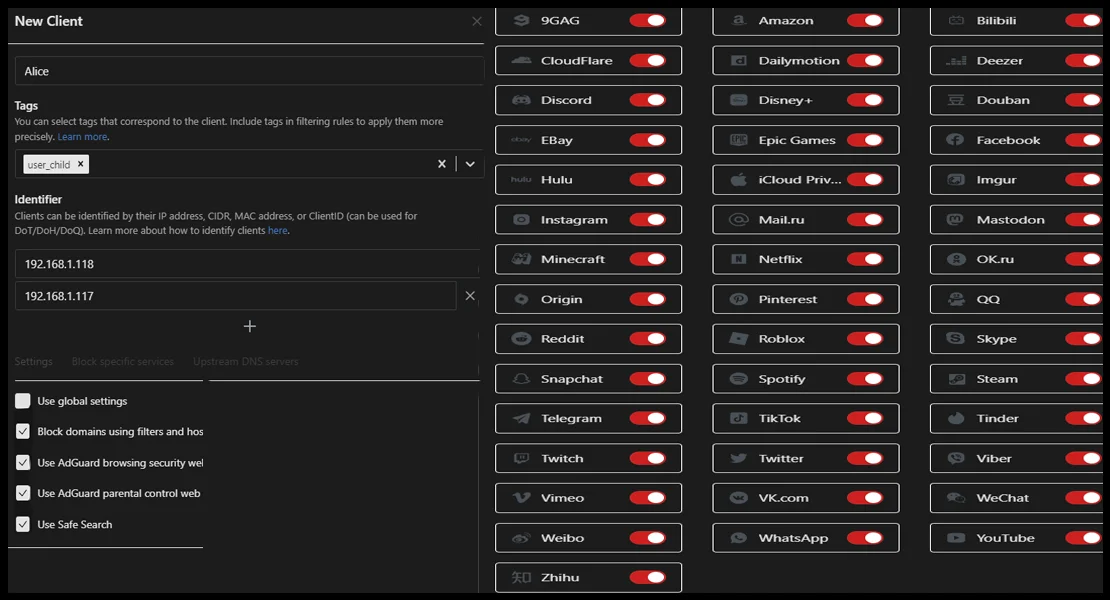This screenshot has height=600, width=1110.
Task: Turn off the Hulu block switch
Action: click(x=648, y=180)
